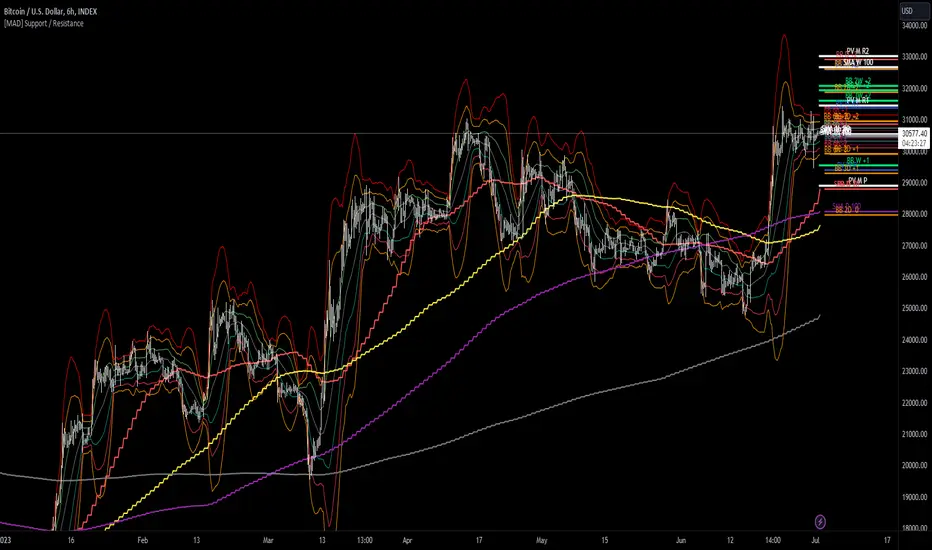
Task: Click the Jun date on time axis
Action: [681, 540]
